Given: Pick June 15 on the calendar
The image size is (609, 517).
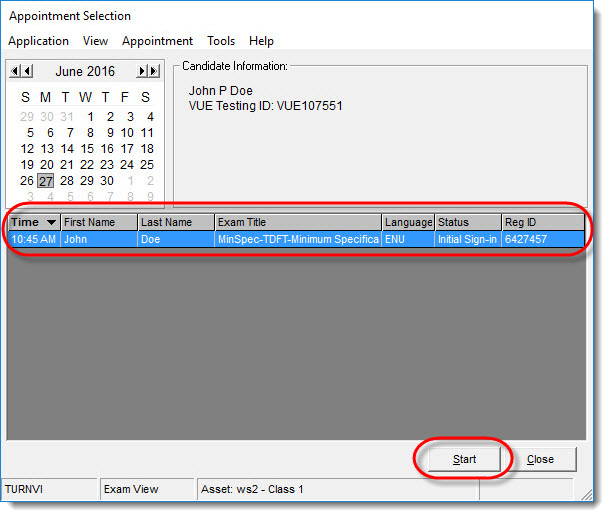Looking at the screenshot, I should click(x=87, y=149).
